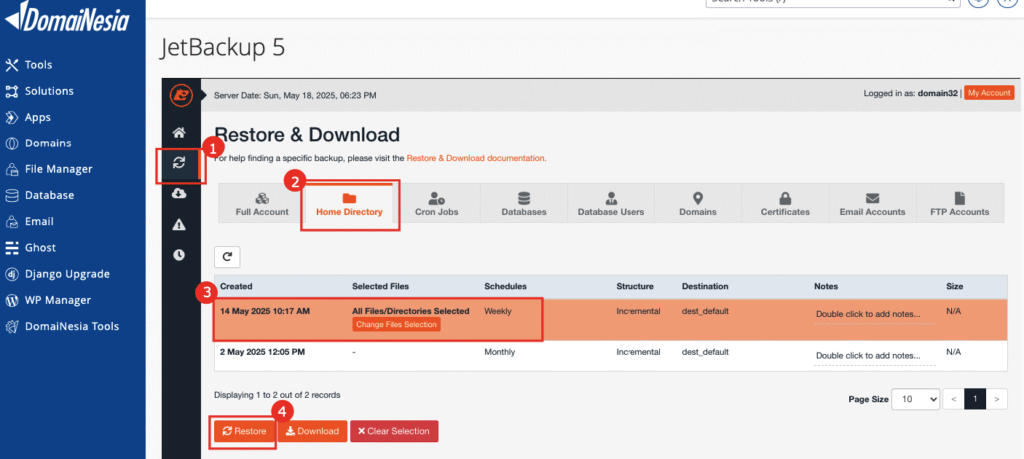Click the Weekly schedule cell
The image size is (1024, 459).
(x=498, y=311)
